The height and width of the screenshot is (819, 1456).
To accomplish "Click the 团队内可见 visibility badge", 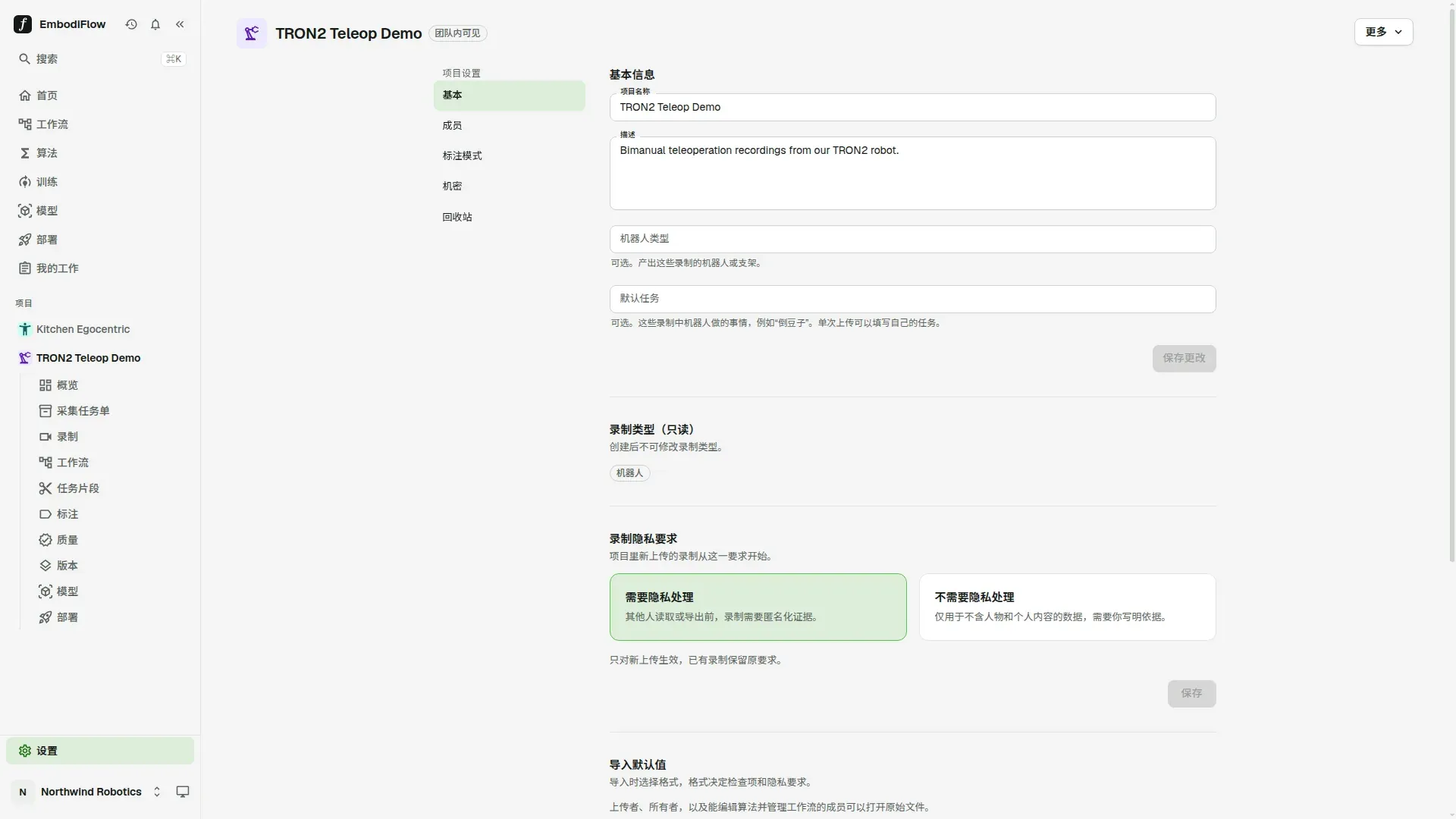I will (x=457, y=33).
